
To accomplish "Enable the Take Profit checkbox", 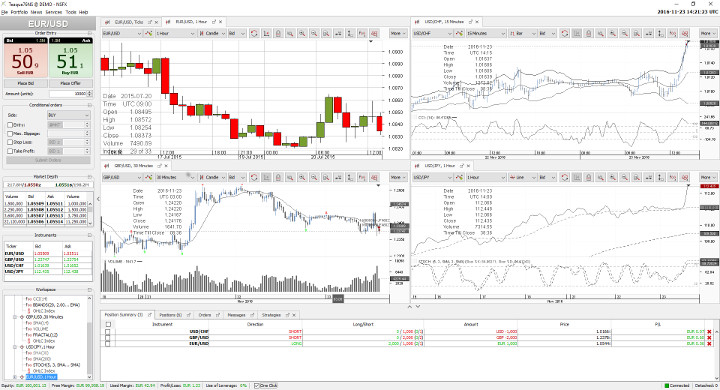I will click(x=10, y=151).
